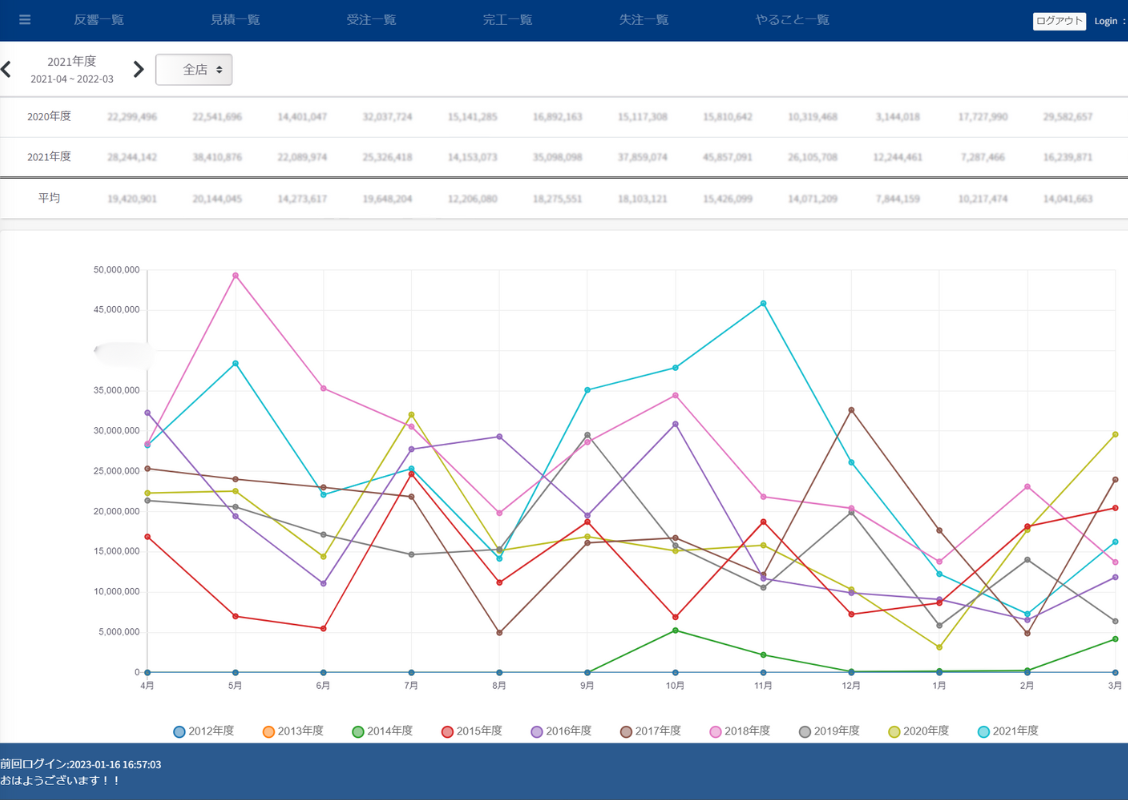This screenshot has width=1128, height=800.
Task: Open the 反響一覧 menu item
Action: click(99, 20)
